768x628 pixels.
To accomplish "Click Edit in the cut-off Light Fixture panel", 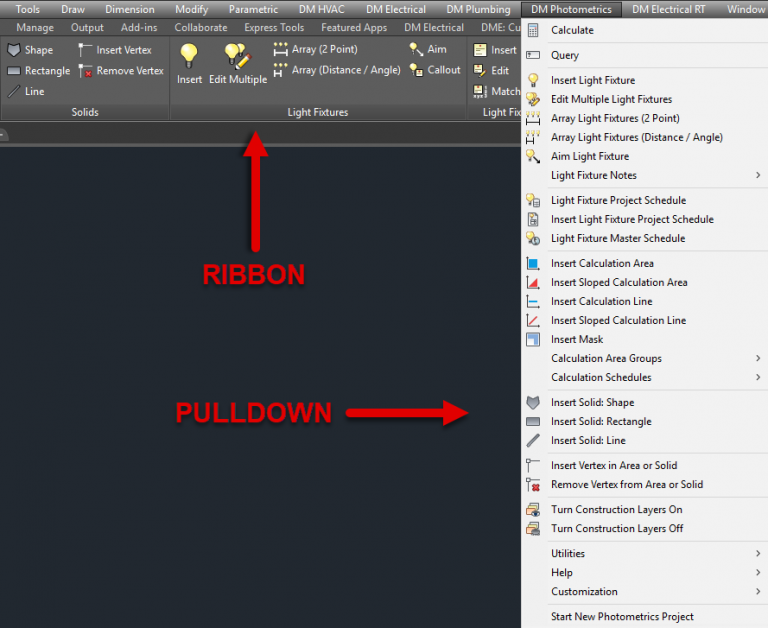I will (491, 71).
